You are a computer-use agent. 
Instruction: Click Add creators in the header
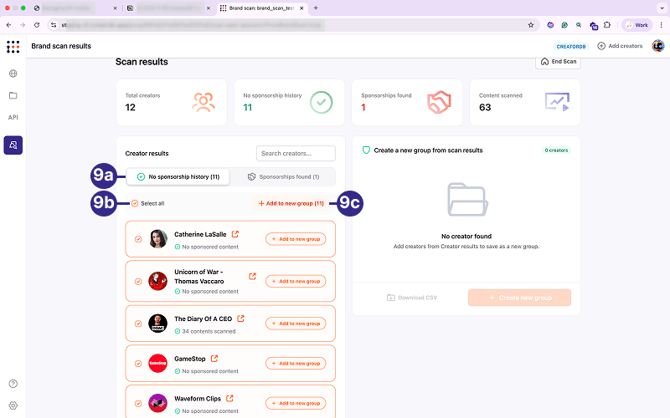point(620,46)
